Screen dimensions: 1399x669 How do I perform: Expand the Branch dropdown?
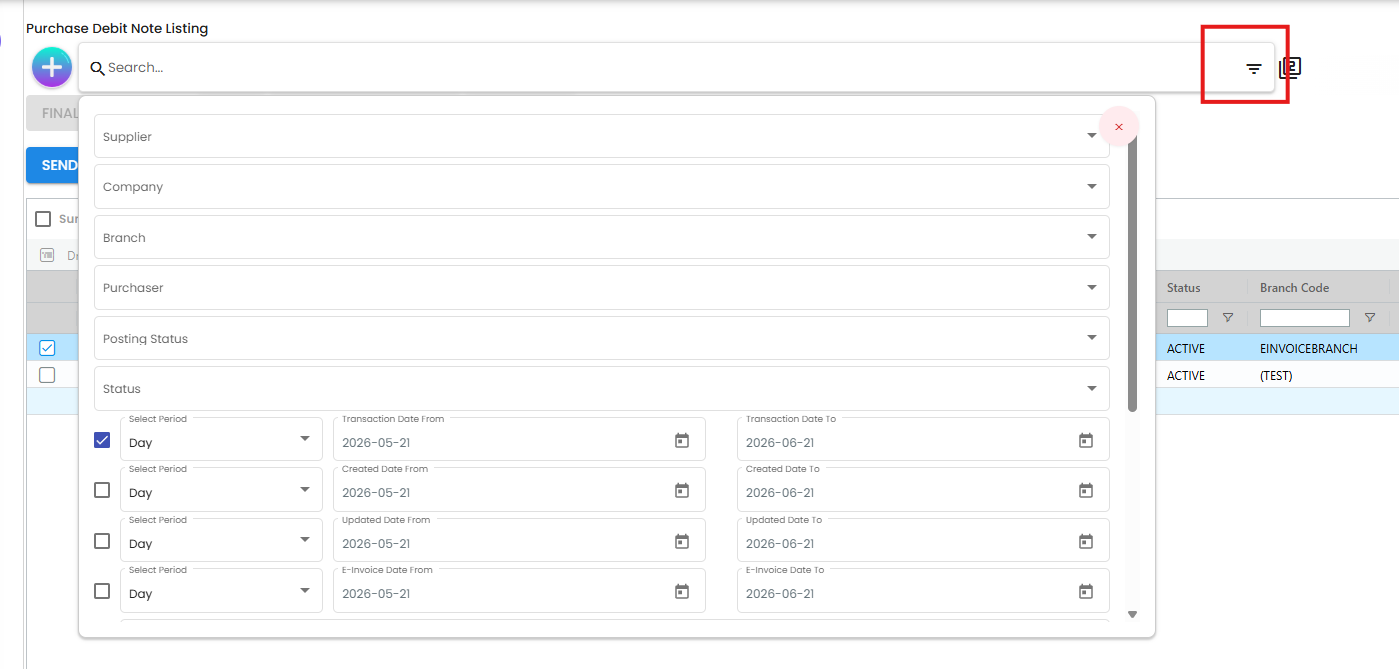click(602, 237)
